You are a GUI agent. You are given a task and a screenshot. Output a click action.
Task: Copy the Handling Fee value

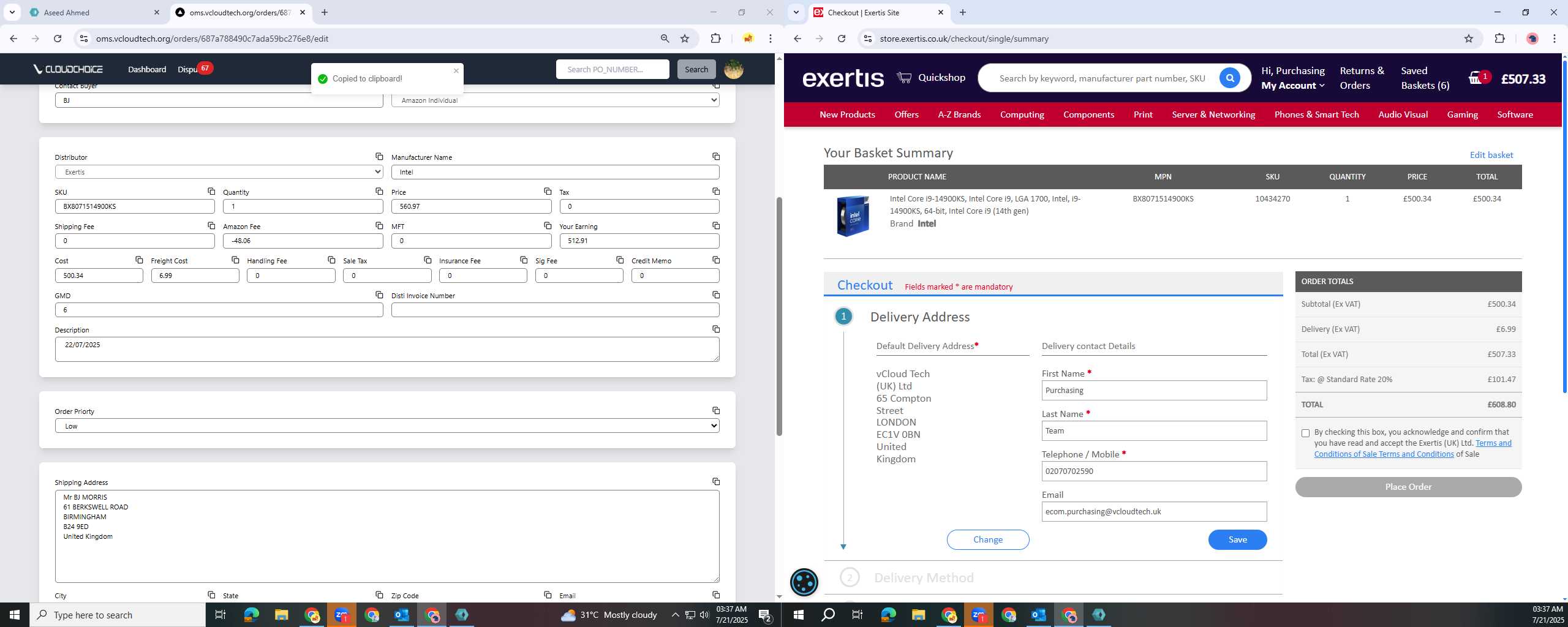(331, 260)
